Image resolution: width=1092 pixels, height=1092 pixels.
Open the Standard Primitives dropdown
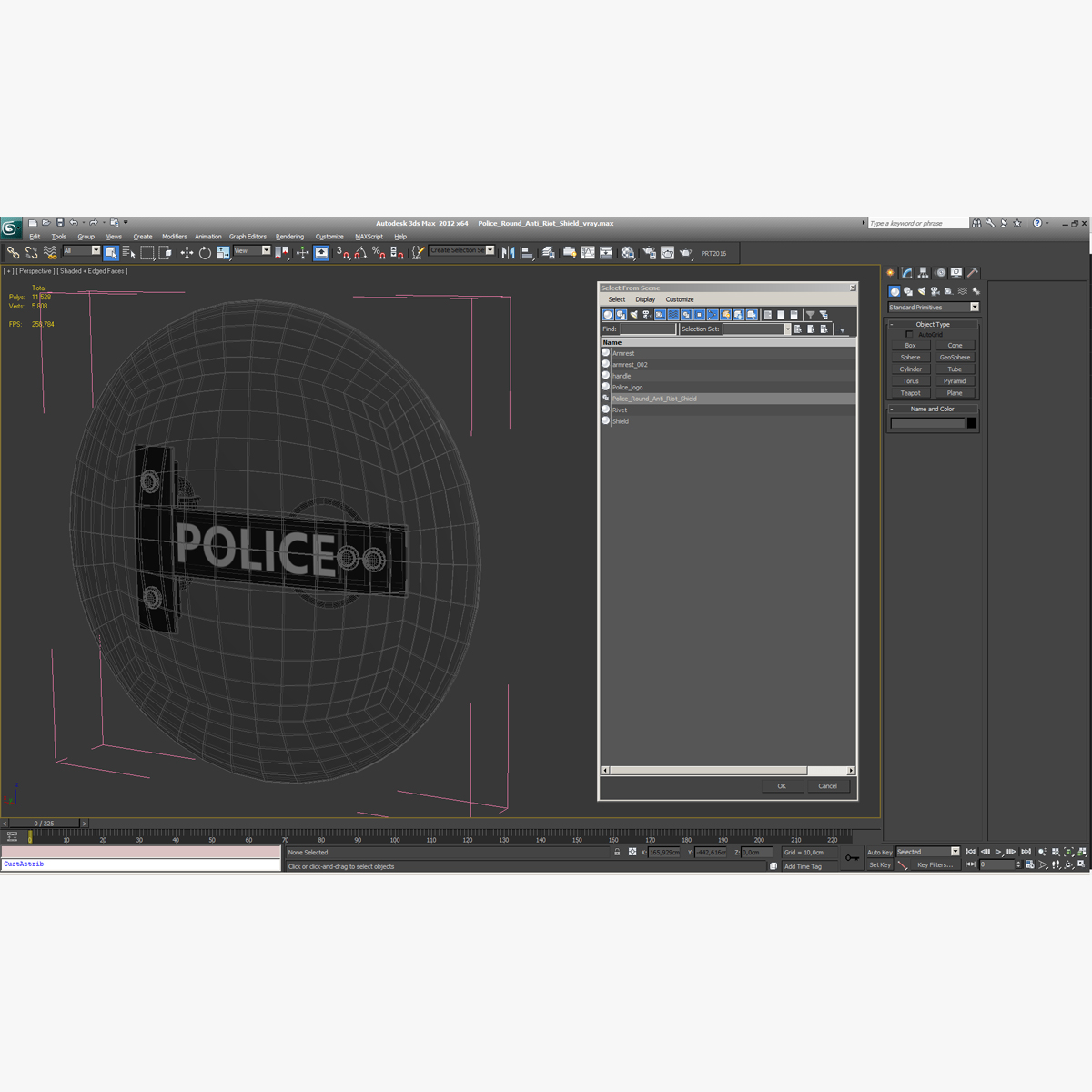934,308
